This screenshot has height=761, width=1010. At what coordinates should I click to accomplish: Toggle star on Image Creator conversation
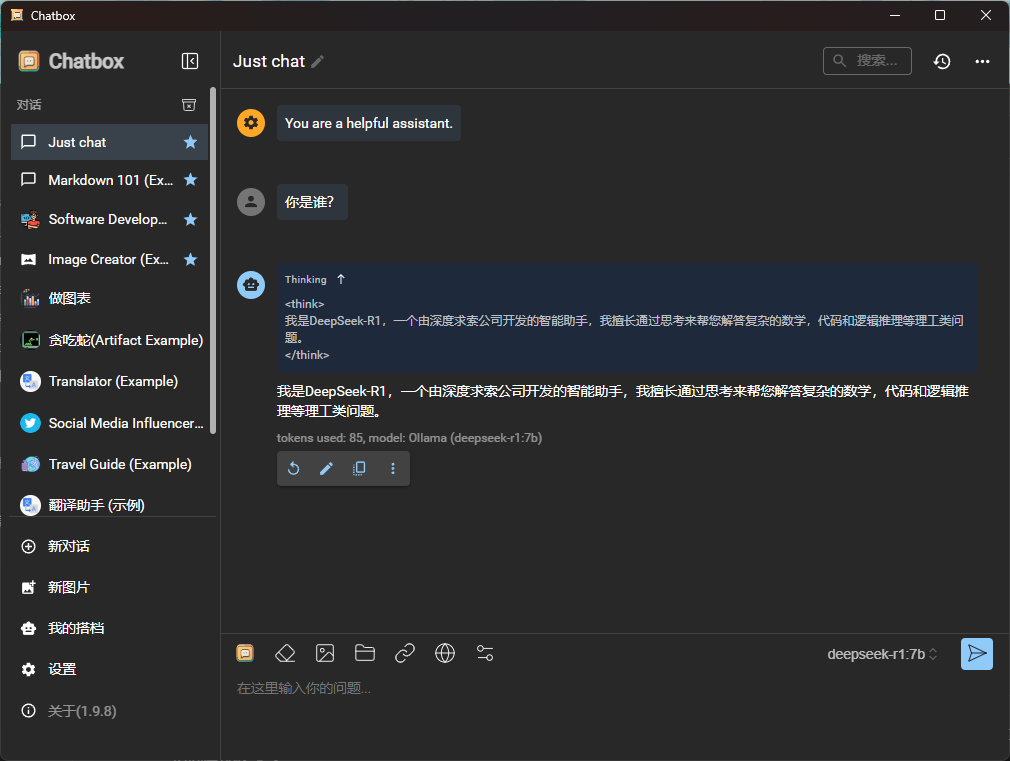191,260
